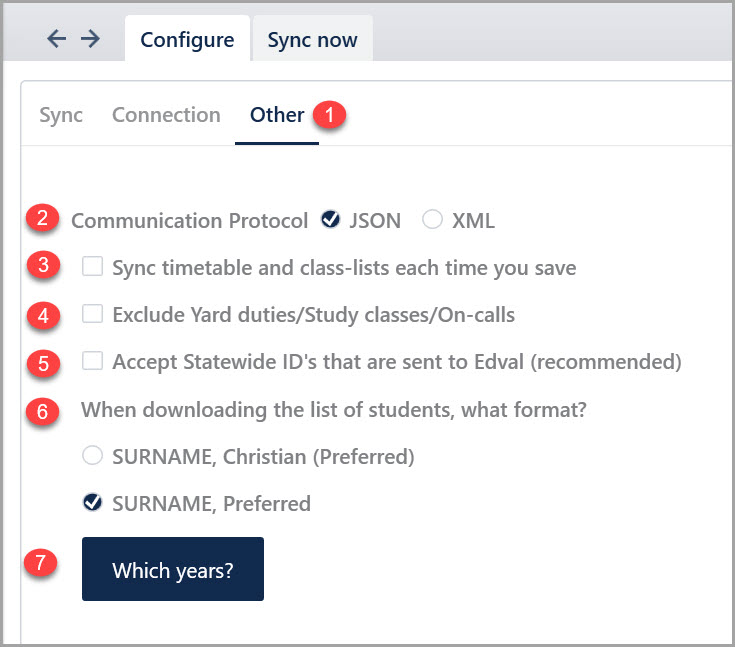
Task: Click the back arrow icon
Action: 57,39
